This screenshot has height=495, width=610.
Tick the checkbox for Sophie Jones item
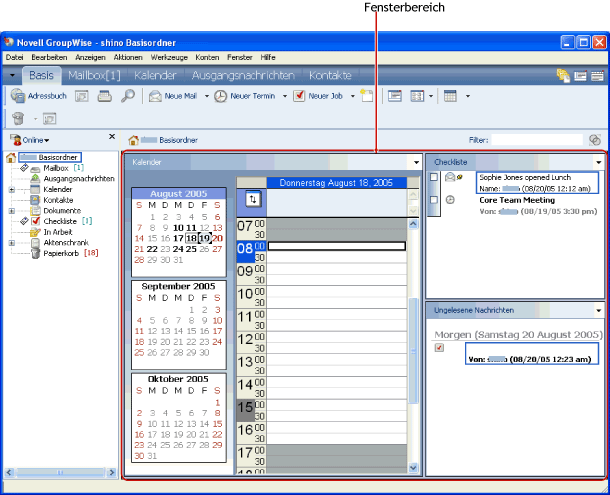coord(434,177)
